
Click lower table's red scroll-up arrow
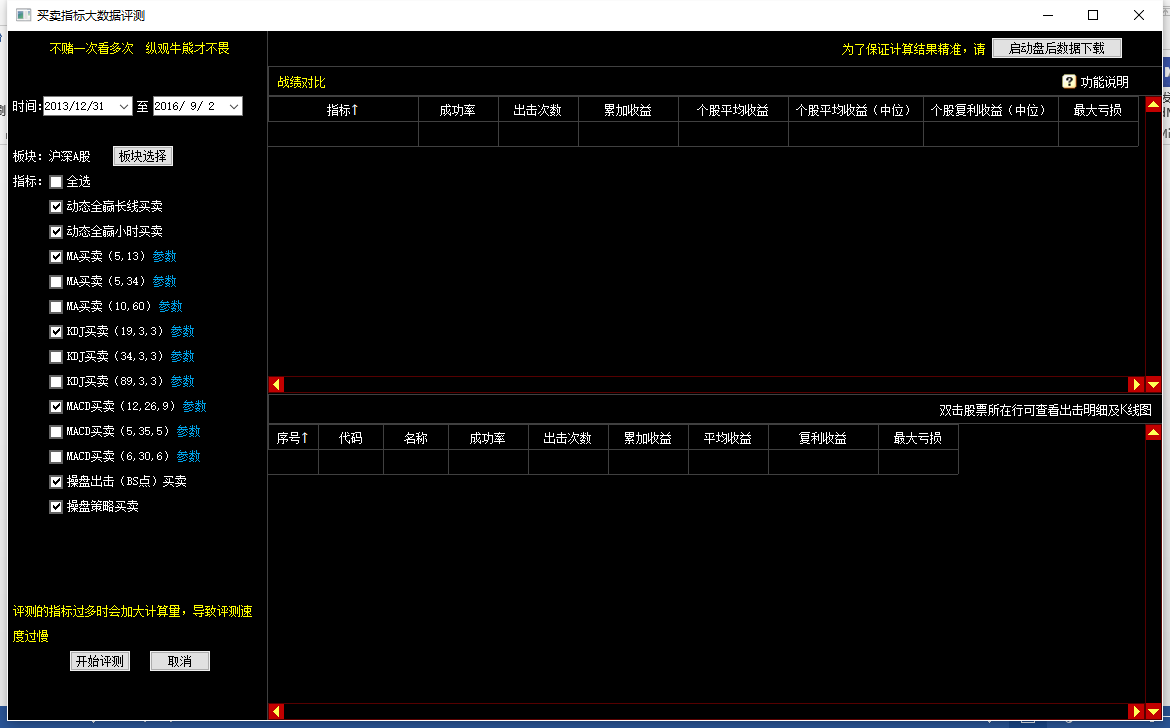[1153, 432]
